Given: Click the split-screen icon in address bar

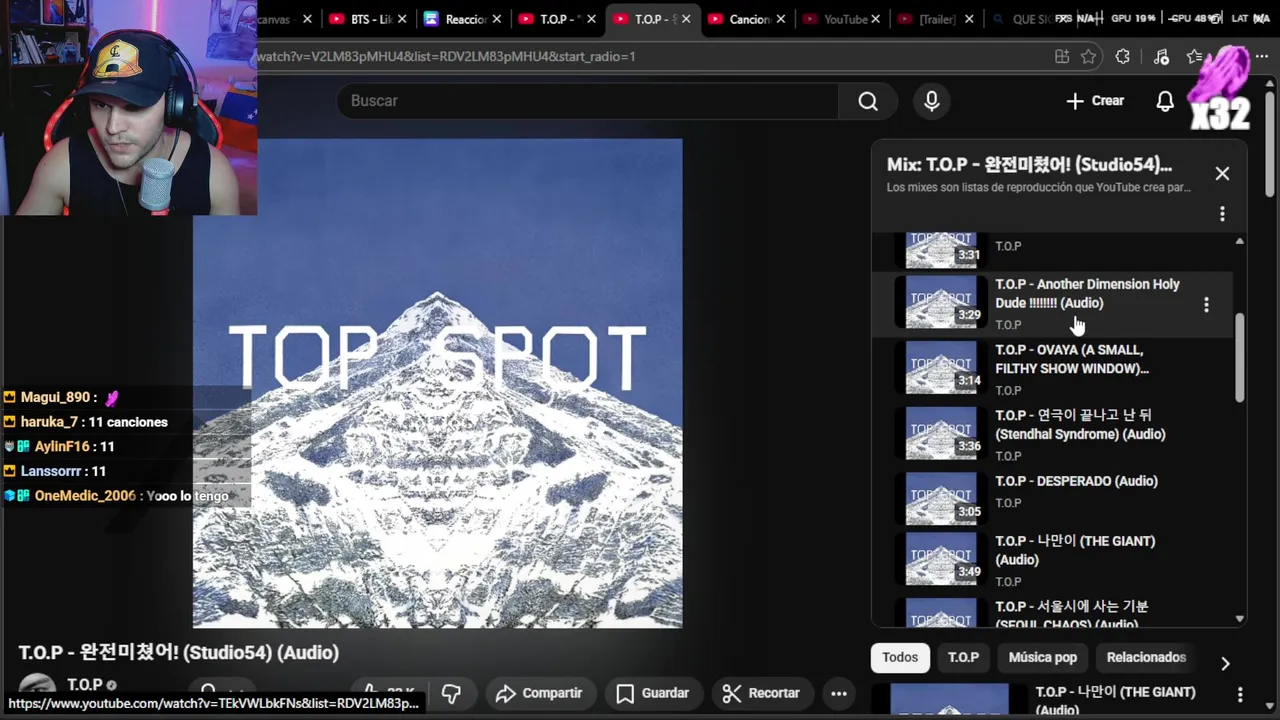Looking at the screenshot, I should pos(1062,57).
